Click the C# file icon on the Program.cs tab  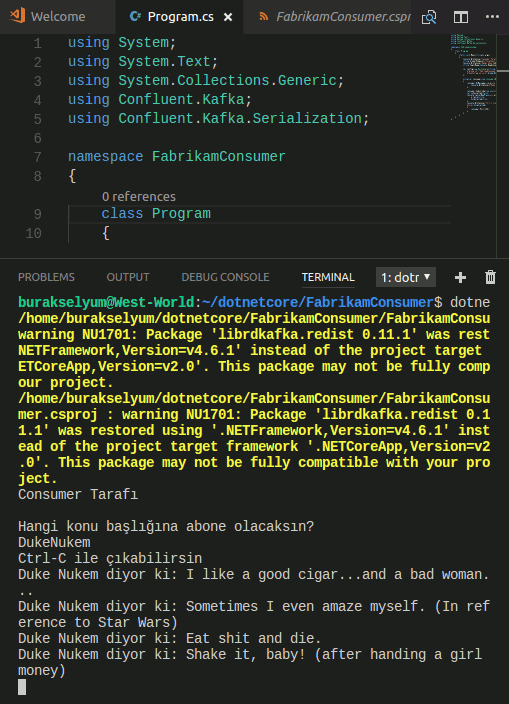coord(135,17)
